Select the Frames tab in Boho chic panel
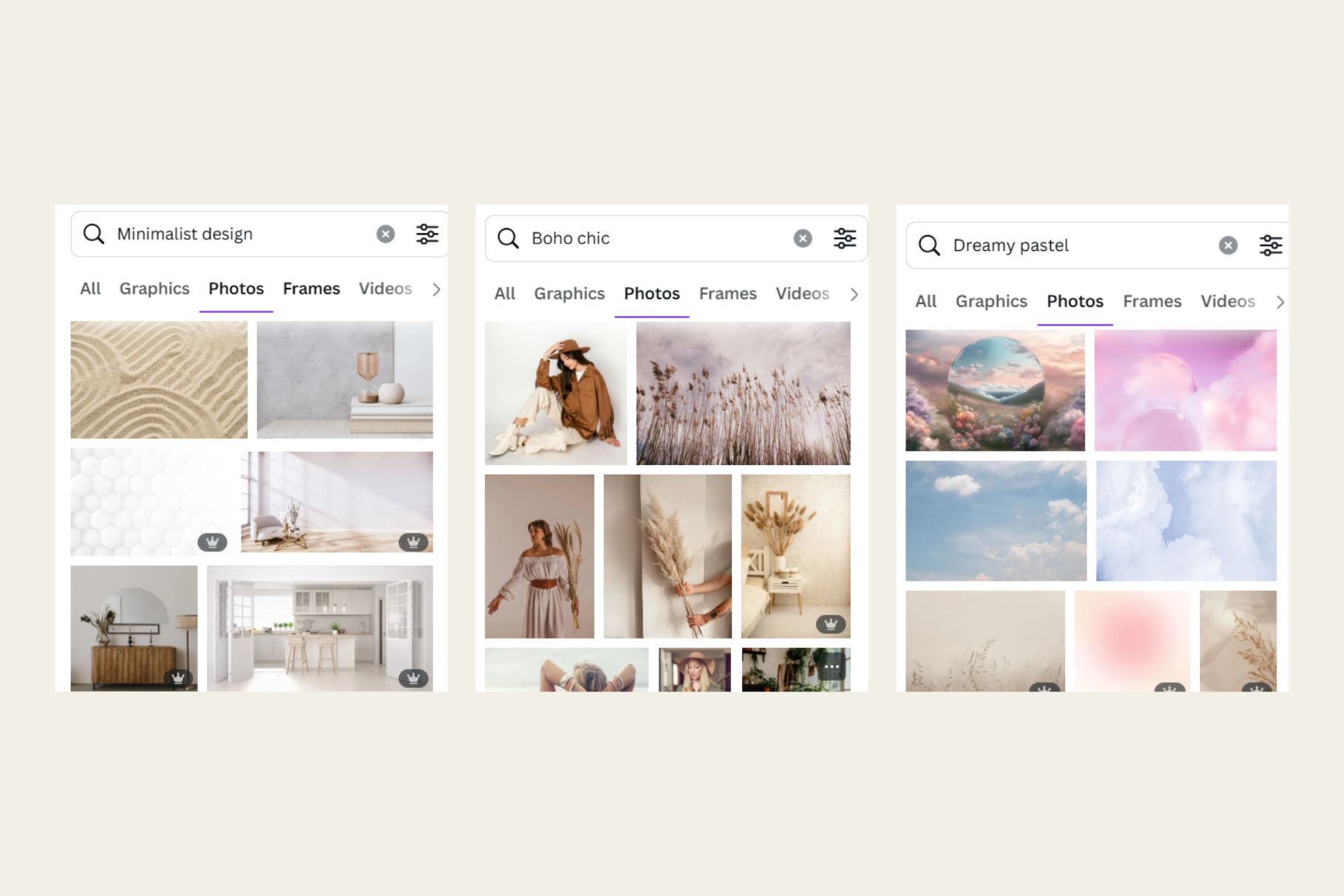Screen dimensions: 1344x896 [728, 294]
